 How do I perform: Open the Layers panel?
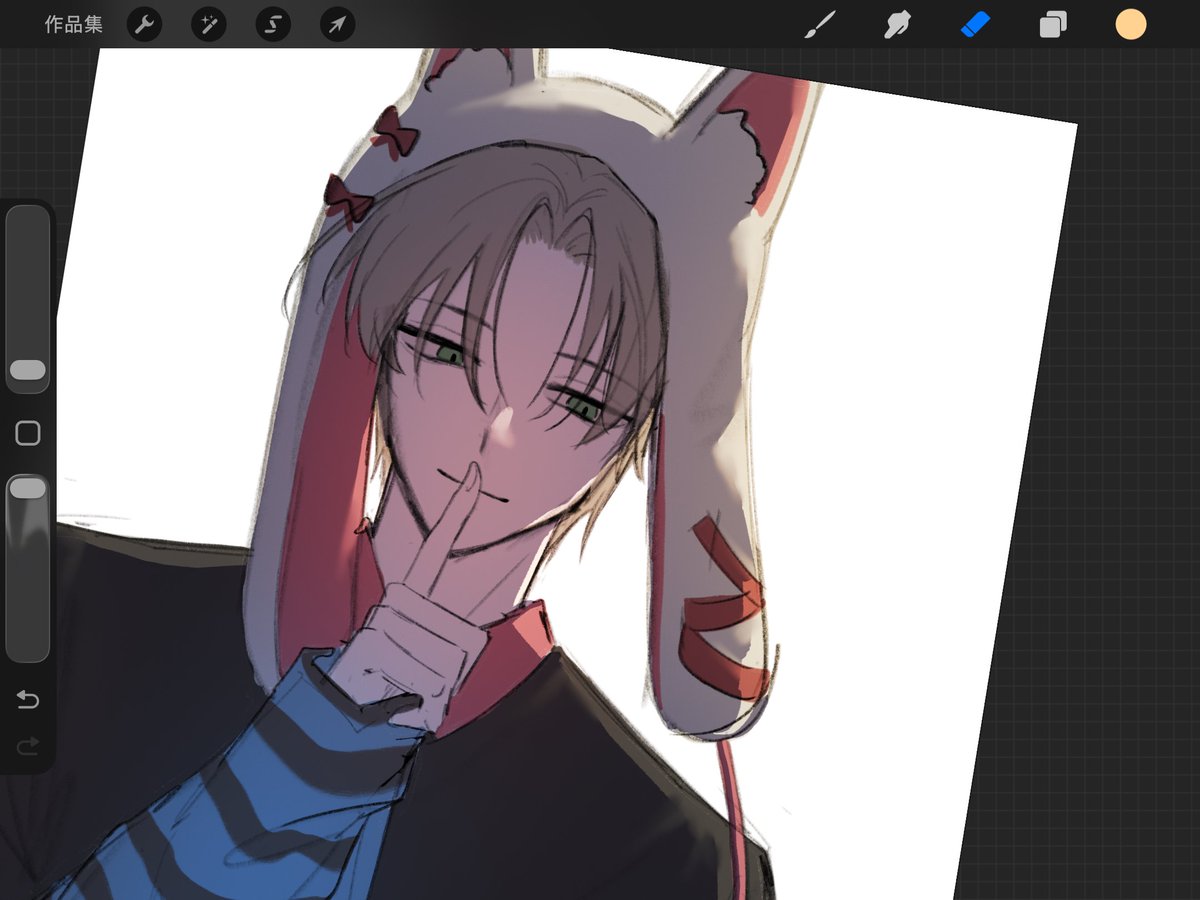click(x=1052, y=24)
